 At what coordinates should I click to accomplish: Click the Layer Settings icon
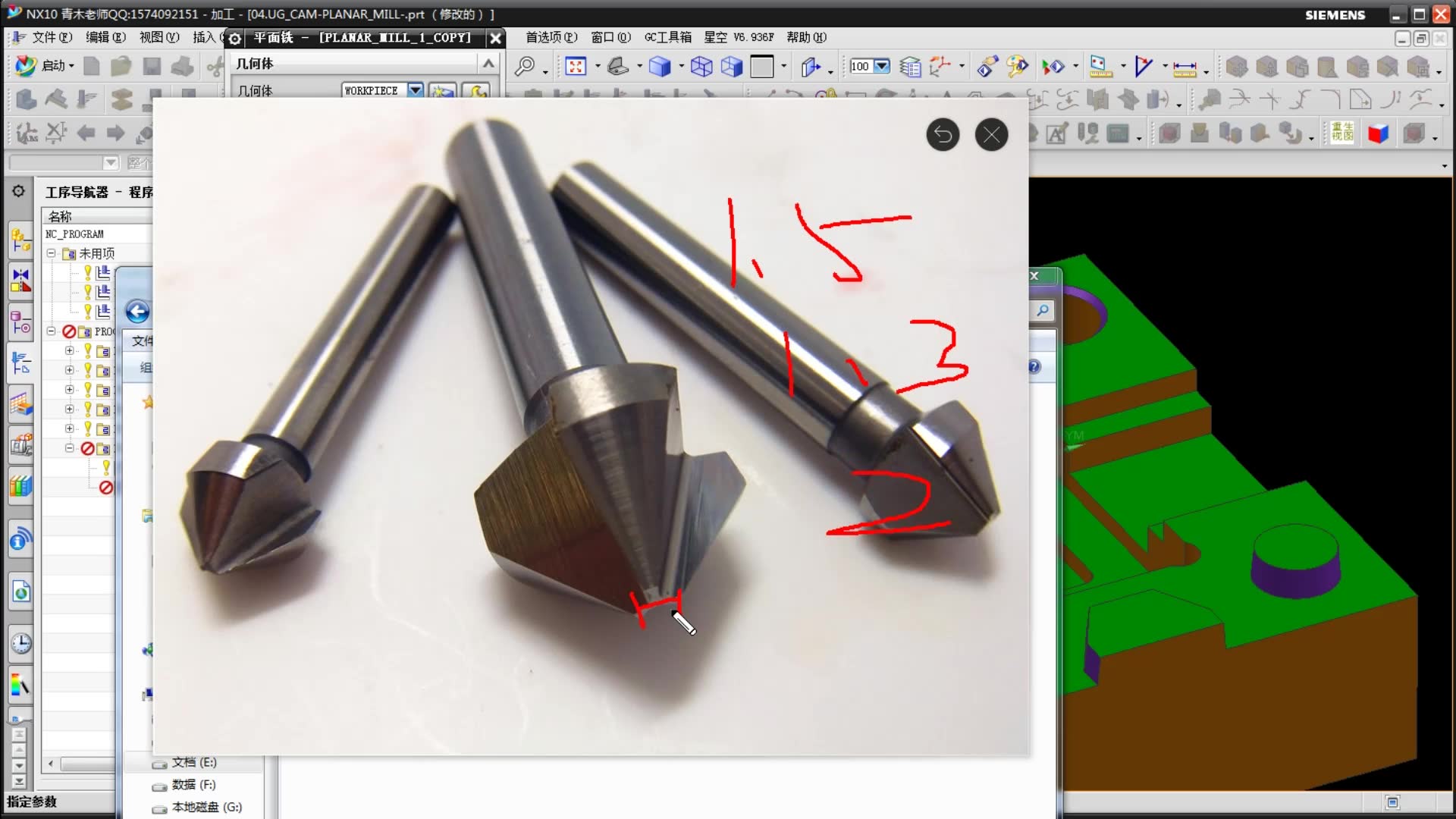[x=909, y=67]
